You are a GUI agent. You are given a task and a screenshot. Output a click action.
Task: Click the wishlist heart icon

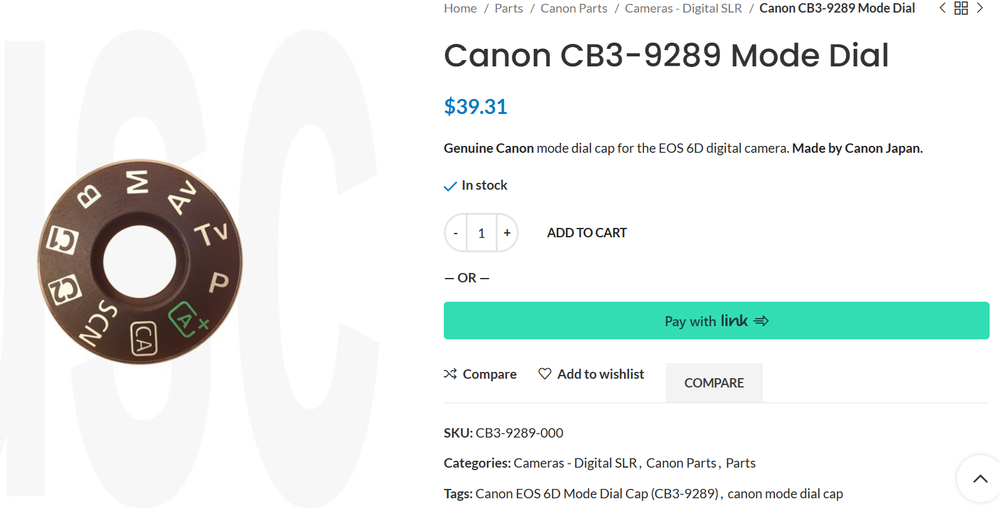pyautogui.click(x=545, y=374)
